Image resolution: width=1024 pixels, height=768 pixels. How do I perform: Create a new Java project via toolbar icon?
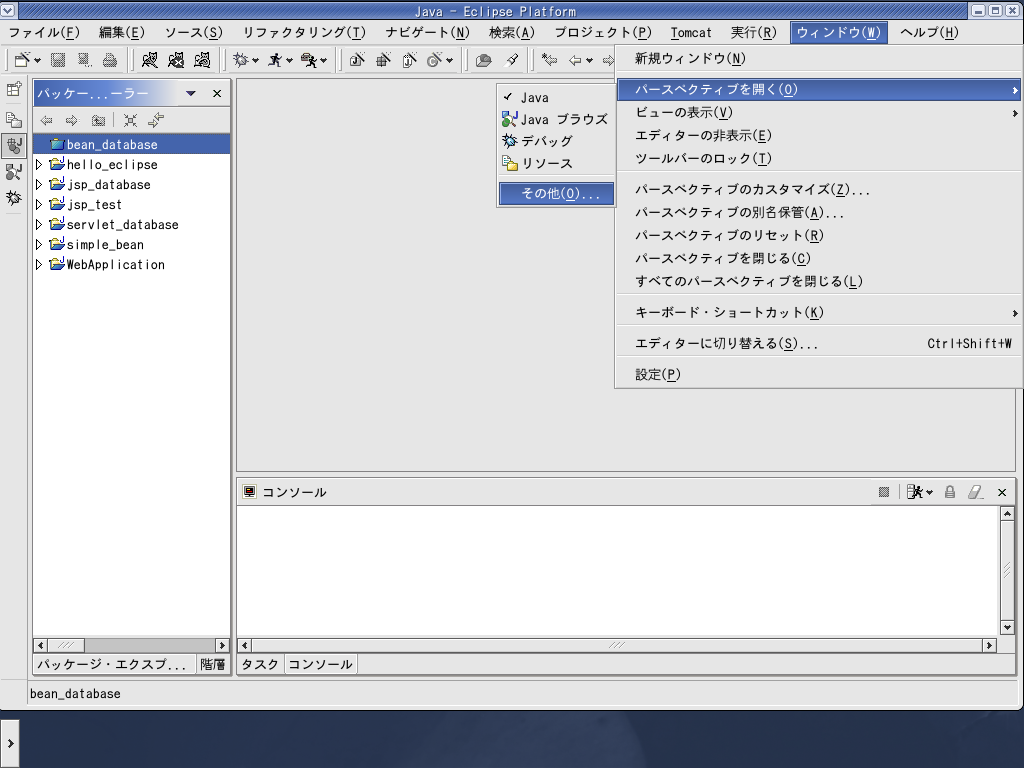pyautogui.click(x=357, y=60)
